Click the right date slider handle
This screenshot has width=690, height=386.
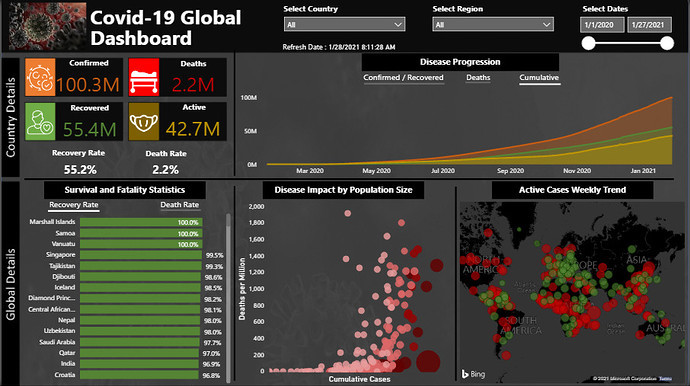[667, 43]
